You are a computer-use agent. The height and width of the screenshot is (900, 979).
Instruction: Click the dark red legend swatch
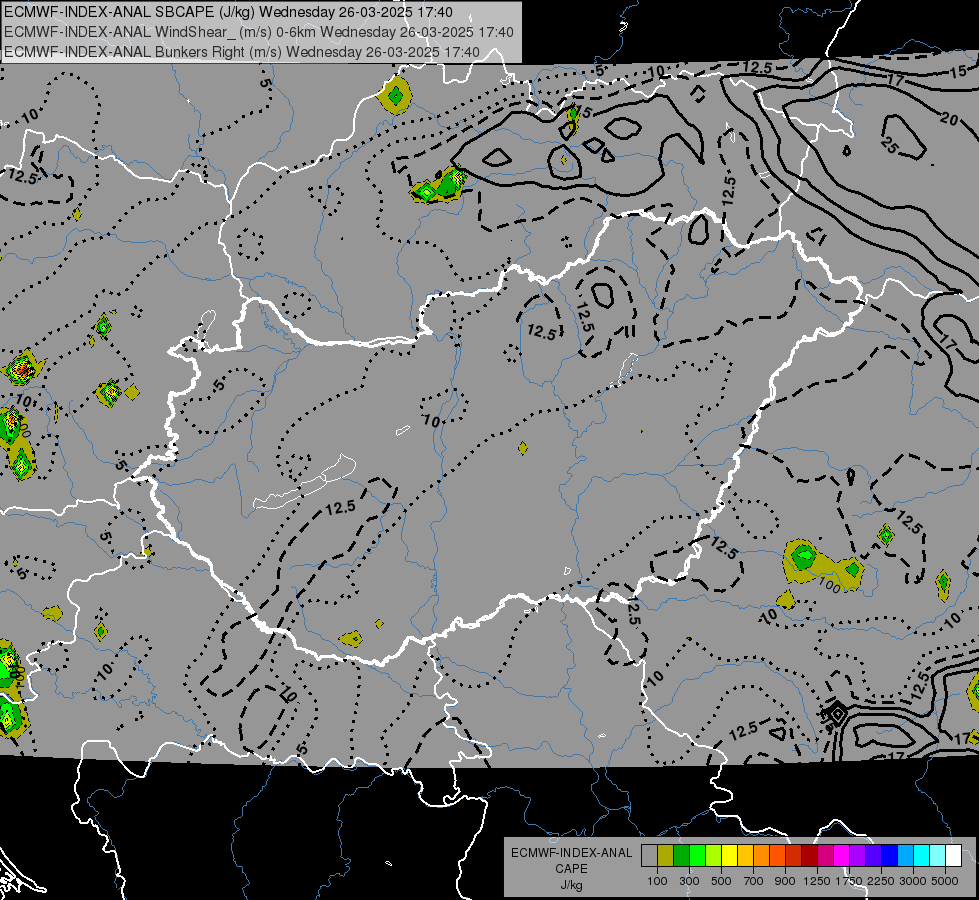[809, 855]
